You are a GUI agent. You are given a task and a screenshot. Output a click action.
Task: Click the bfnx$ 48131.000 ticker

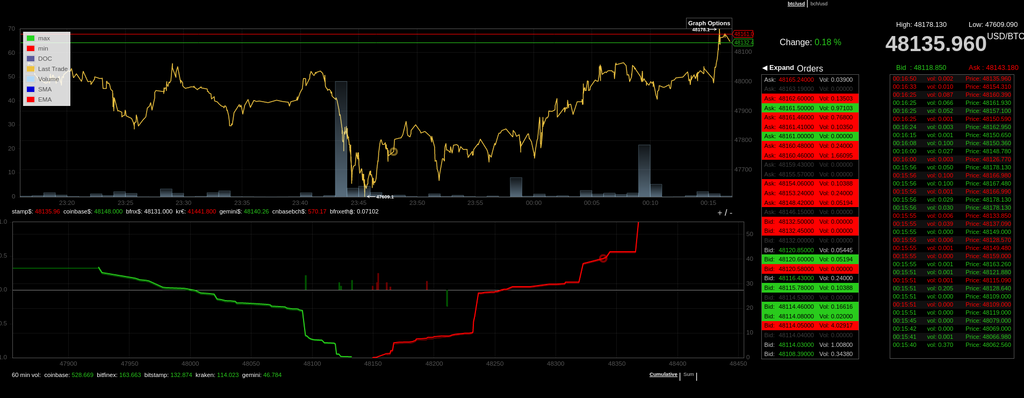[x=150, y=212]
